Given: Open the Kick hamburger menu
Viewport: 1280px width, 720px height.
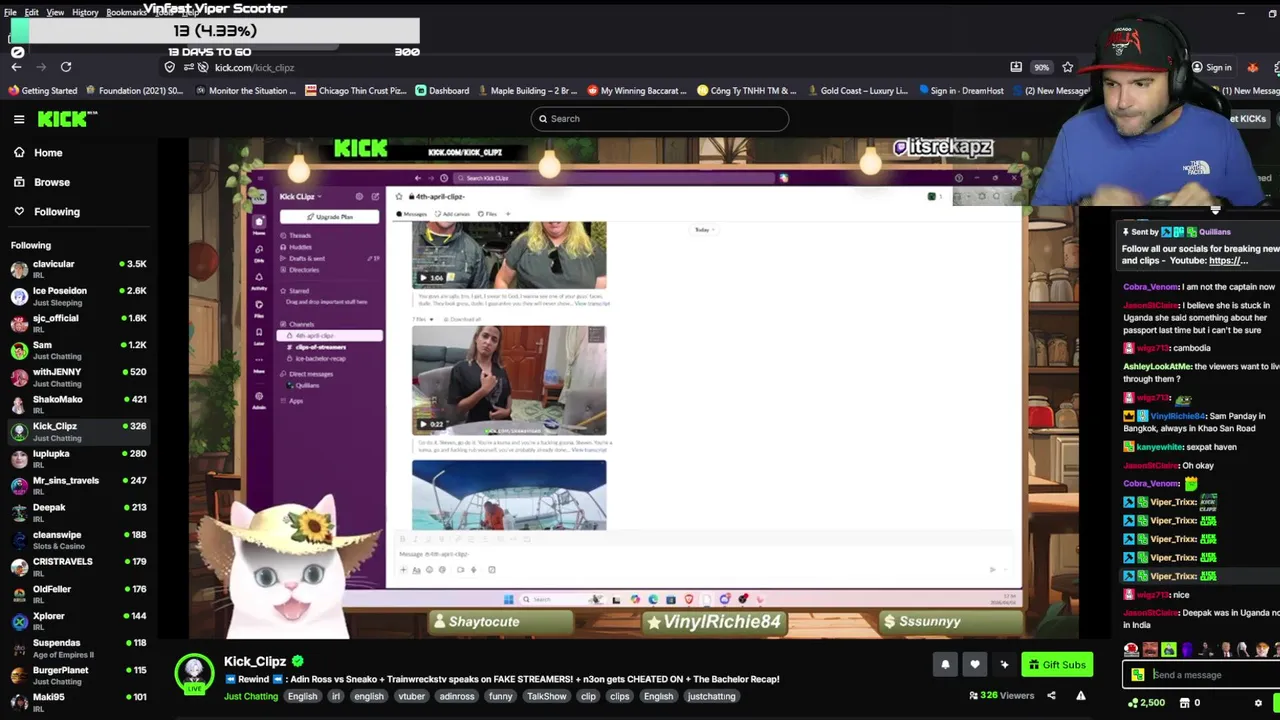Looking at the screenshot, I should 19,119.
